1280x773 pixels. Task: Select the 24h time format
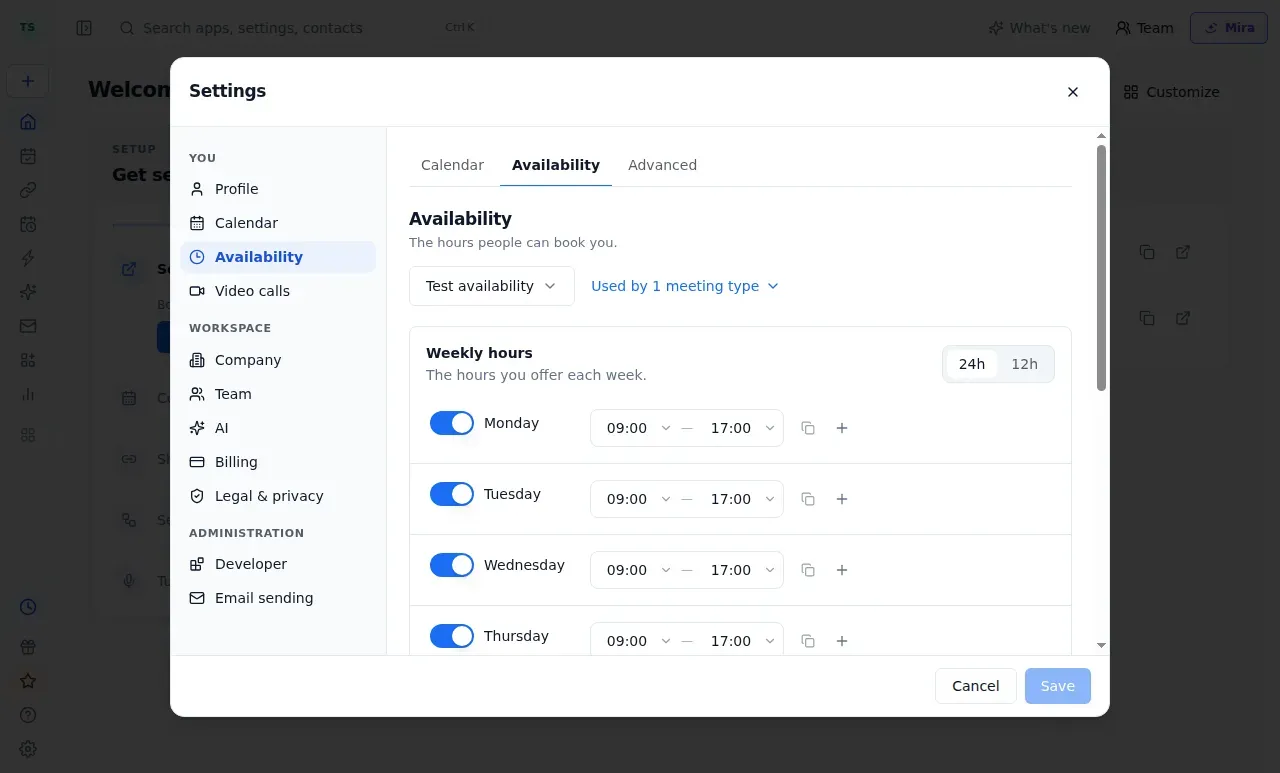(x=972, y=364)
